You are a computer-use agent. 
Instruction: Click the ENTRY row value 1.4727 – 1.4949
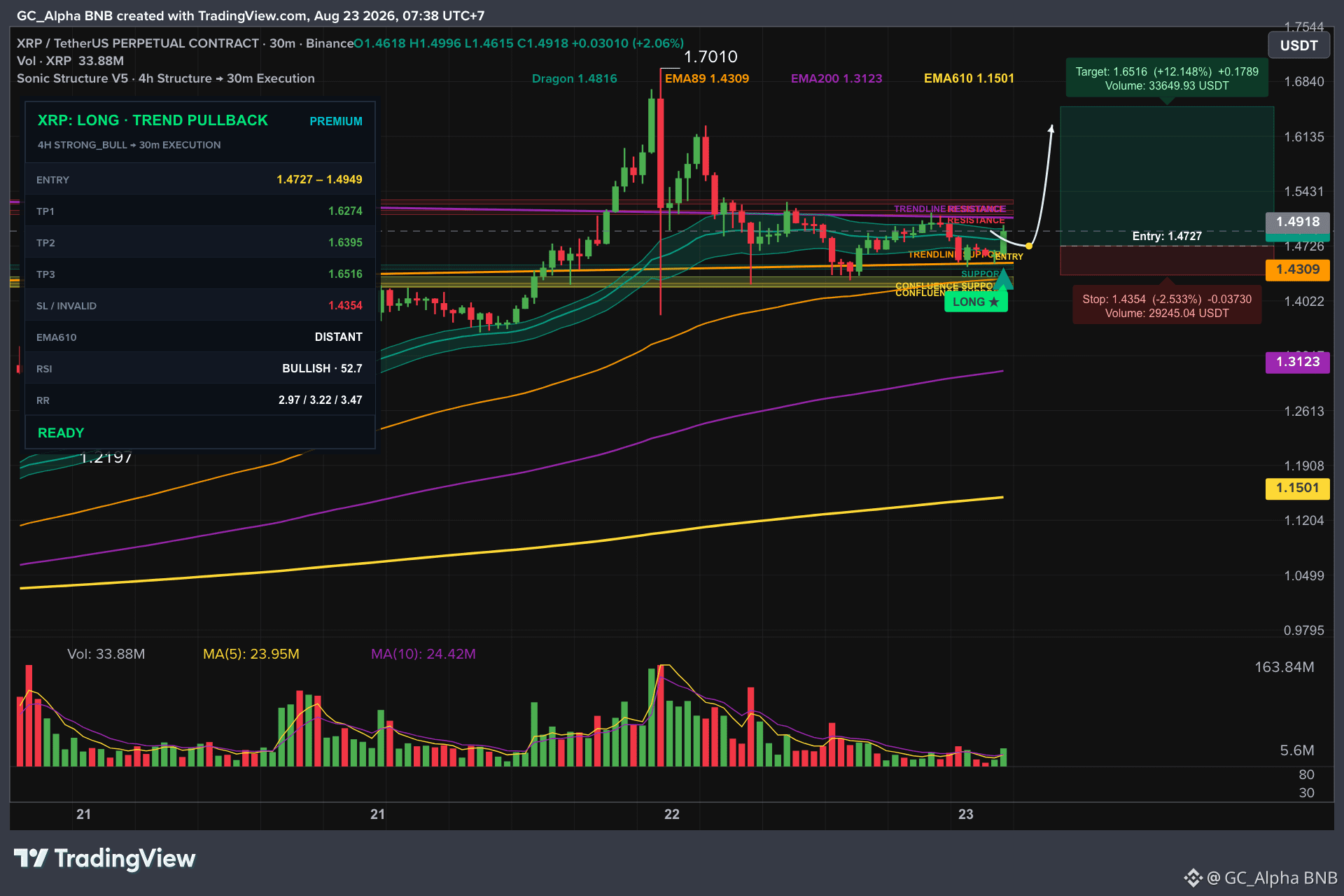click(319, 179)
